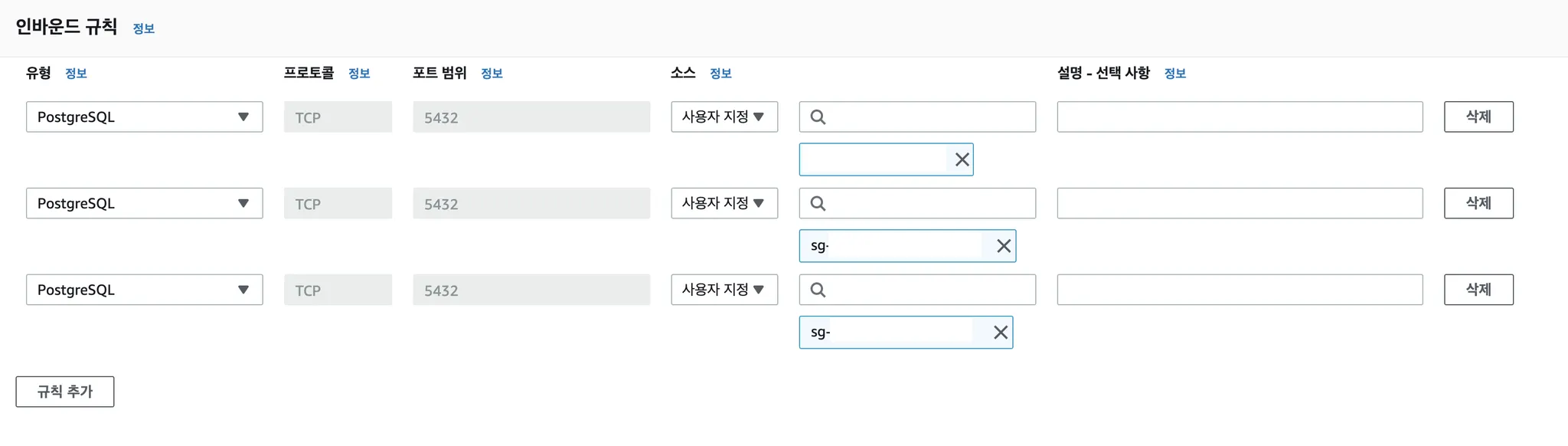Click search icon in third rule's source field
The width and height of the screenshot is (1568, 446).
pos(818,290)
